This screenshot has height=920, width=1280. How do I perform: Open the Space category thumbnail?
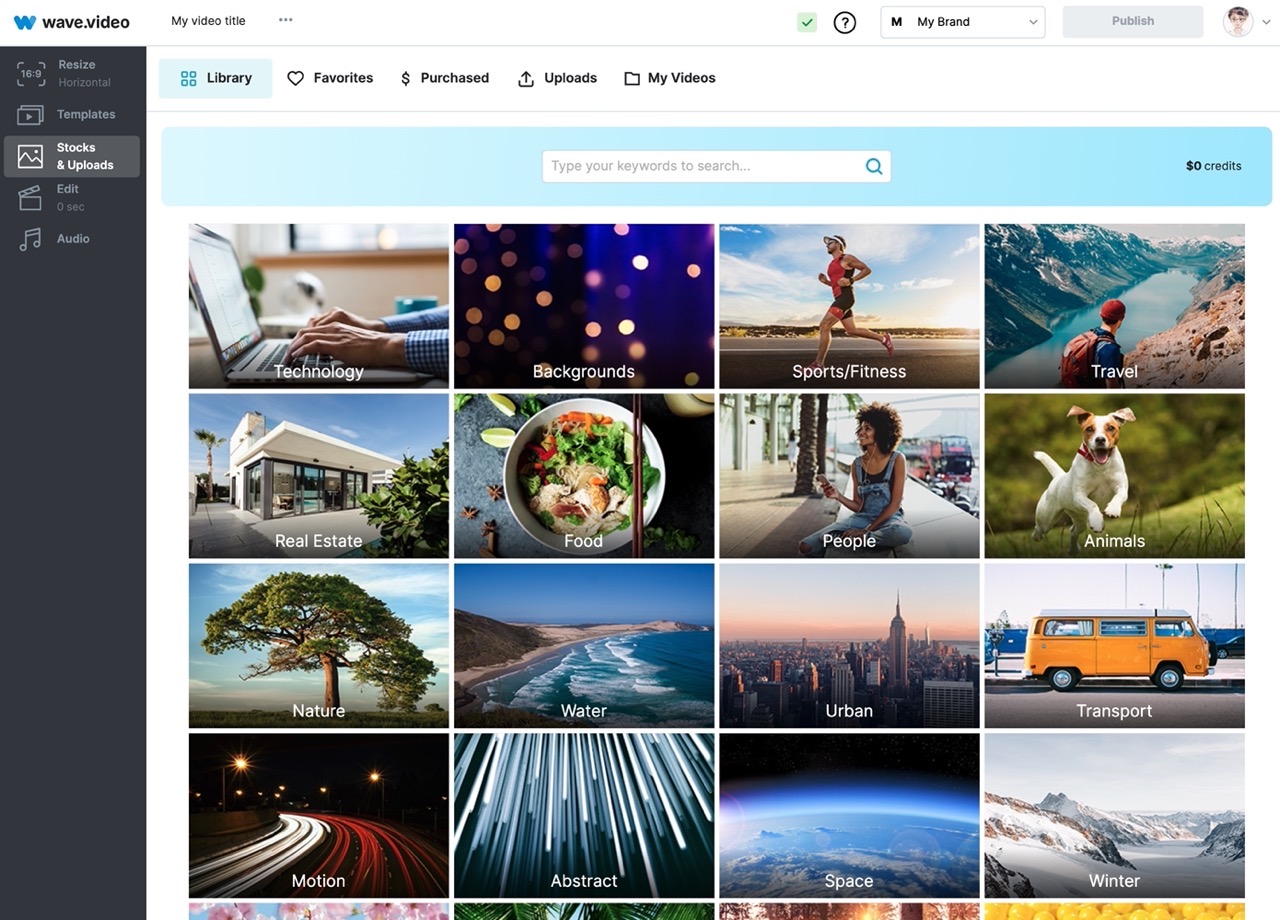pos(849,816)
